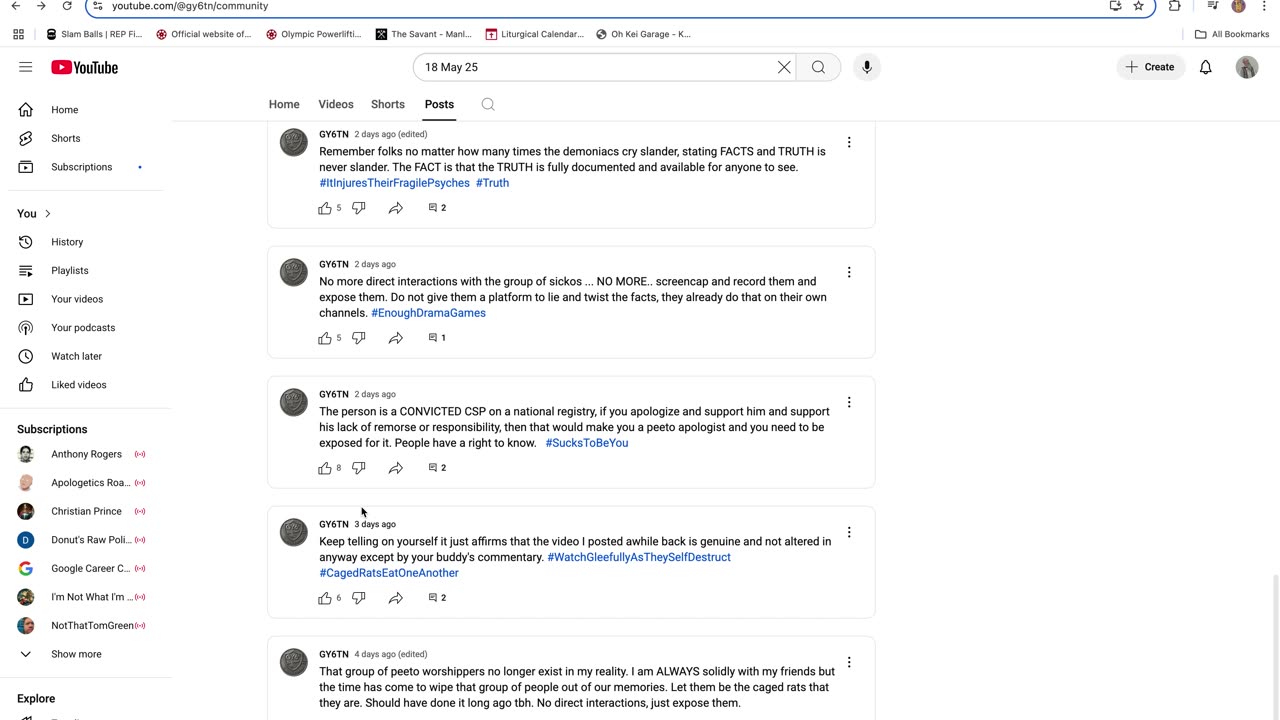The width and height of the screenshot is (1280, 720).
Task: Share the #SucksToBeYou post
Action: click(x=396, y=468)
